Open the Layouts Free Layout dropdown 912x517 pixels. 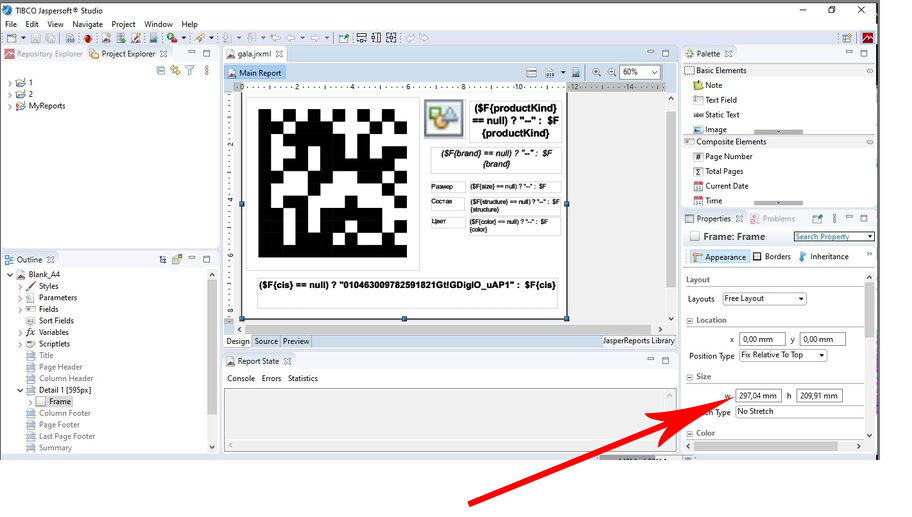(x=764, y=298)
